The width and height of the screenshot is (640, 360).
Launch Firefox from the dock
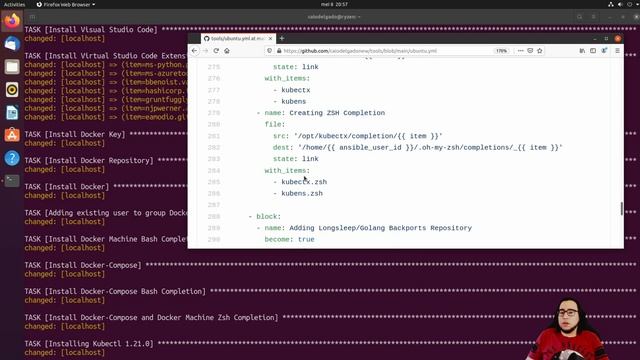tap(12, 20)
